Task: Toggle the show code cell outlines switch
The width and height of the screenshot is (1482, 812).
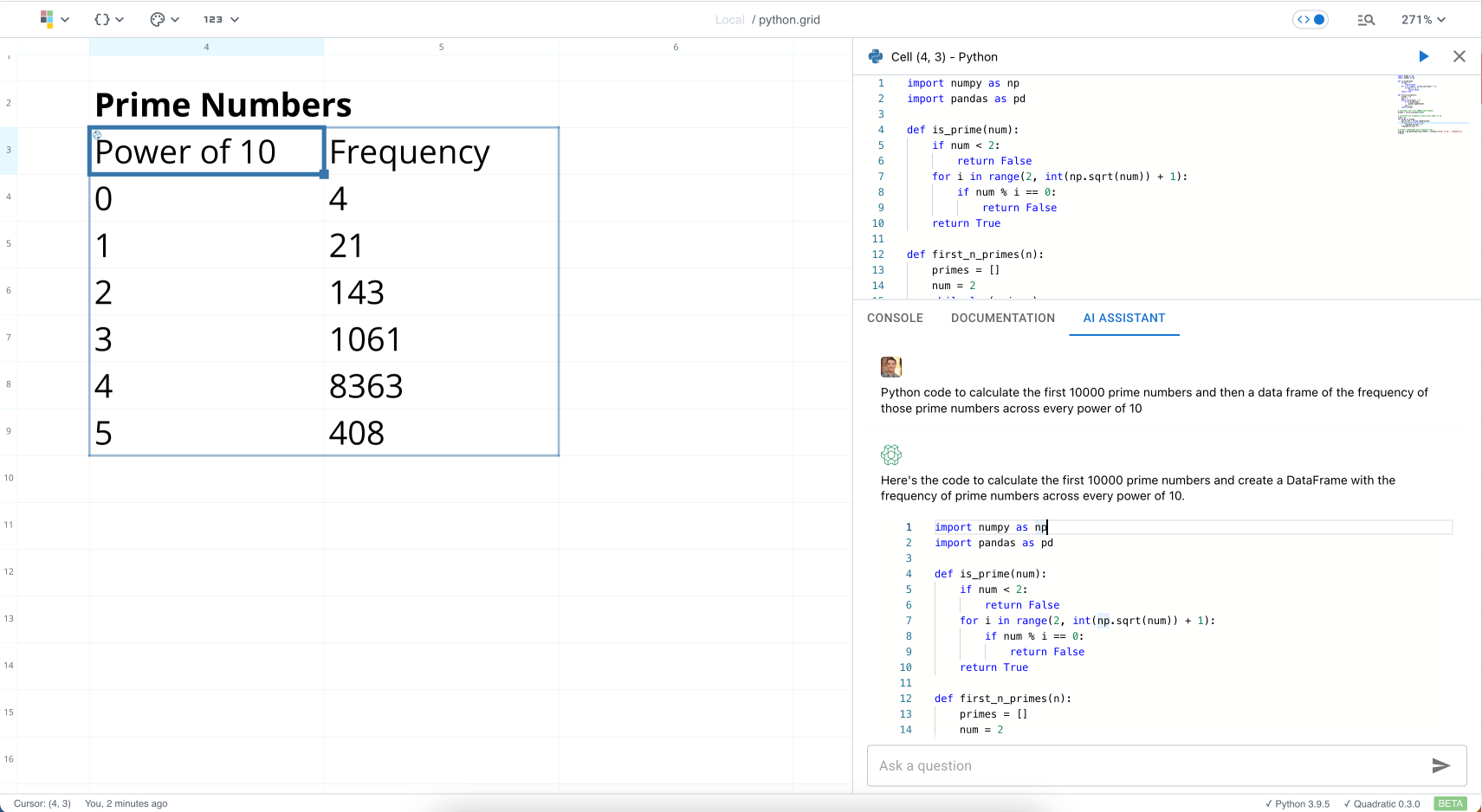Action: 1310,19
